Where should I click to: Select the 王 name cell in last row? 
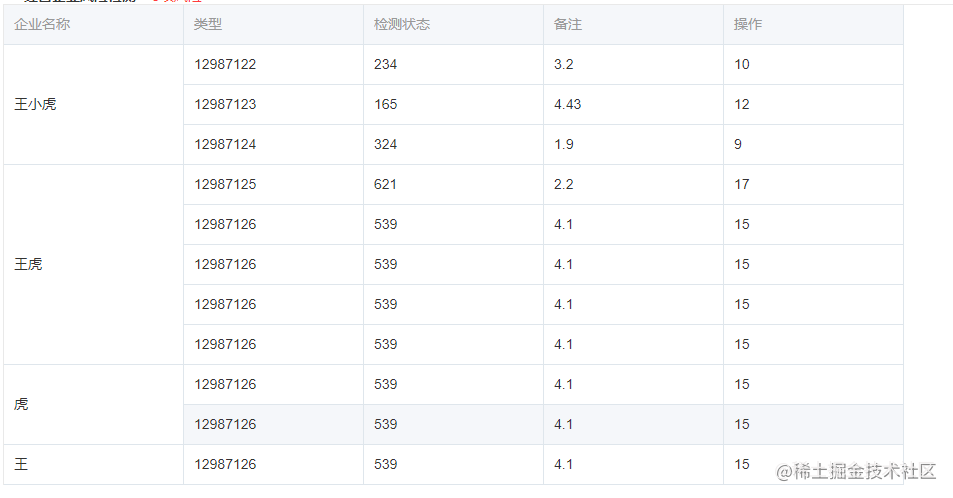(21, 464)
